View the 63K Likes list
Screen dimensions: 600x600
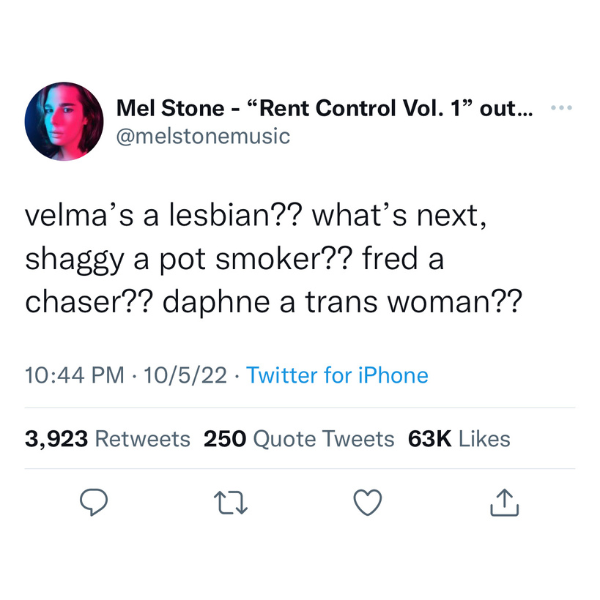click(x=459, y=439)
